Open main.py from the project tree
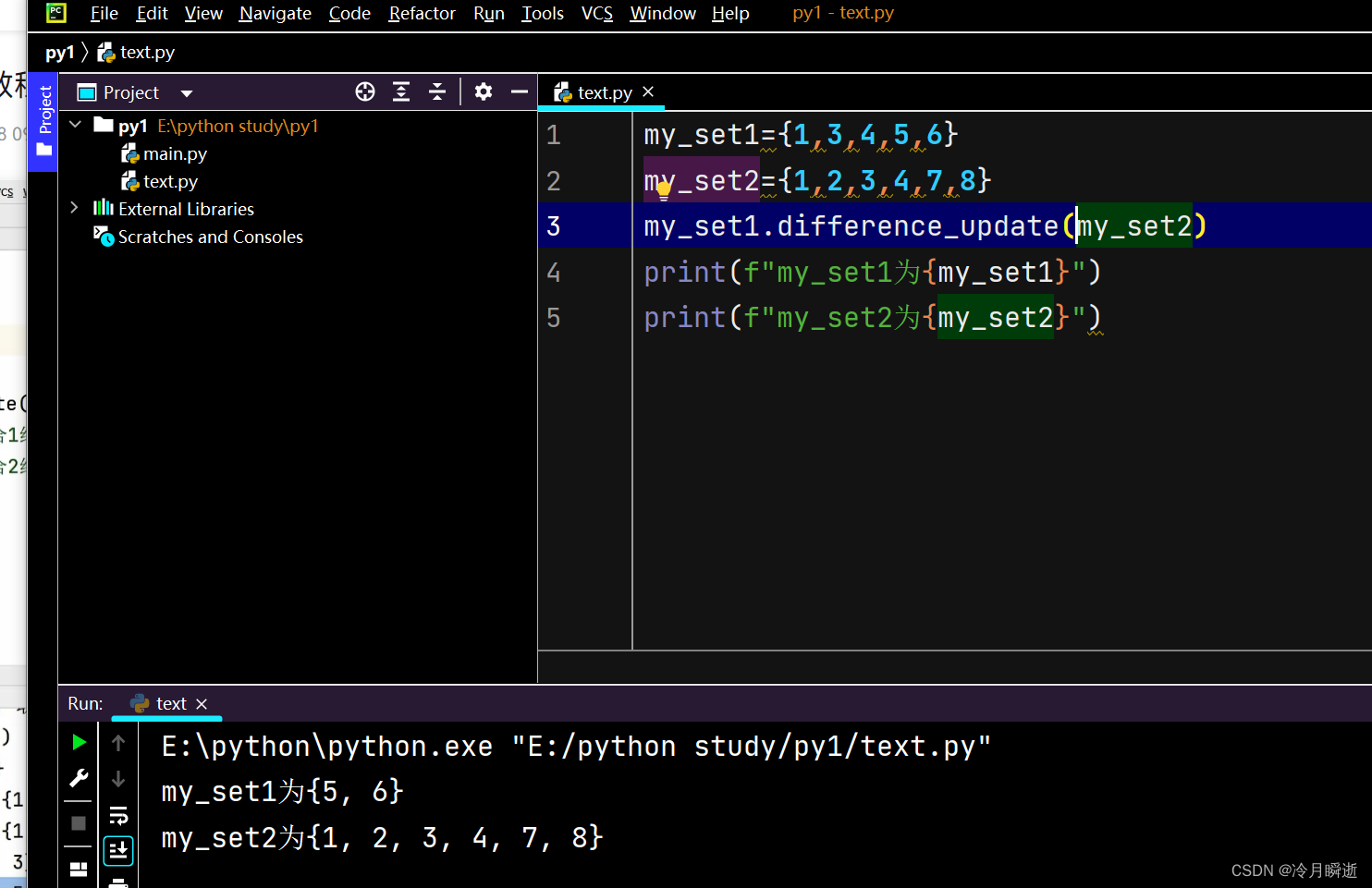This screenshot has height=888, width=1372. point(174,153)
